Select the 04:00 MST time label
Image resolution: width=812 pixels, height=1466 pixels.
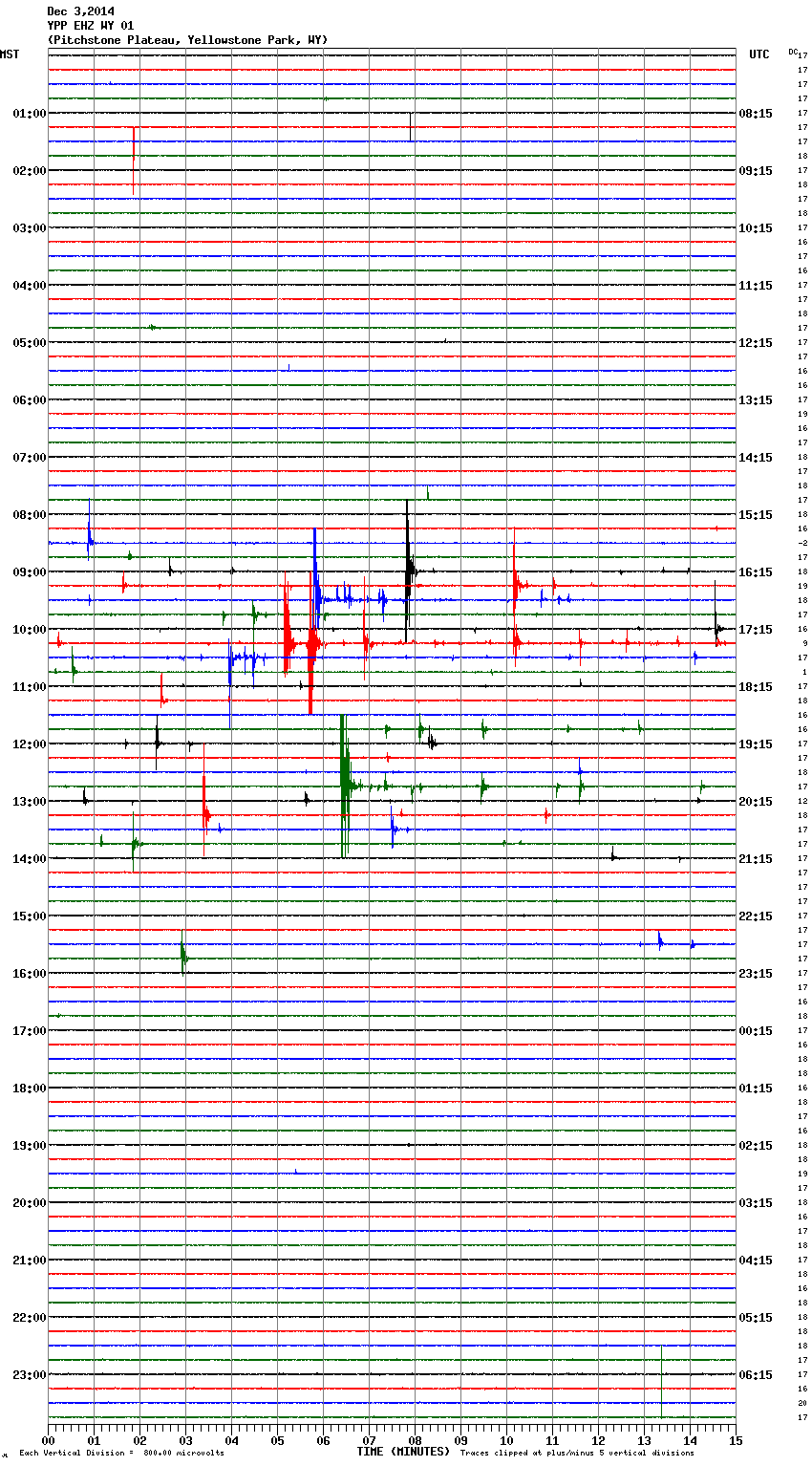(30, 286)
